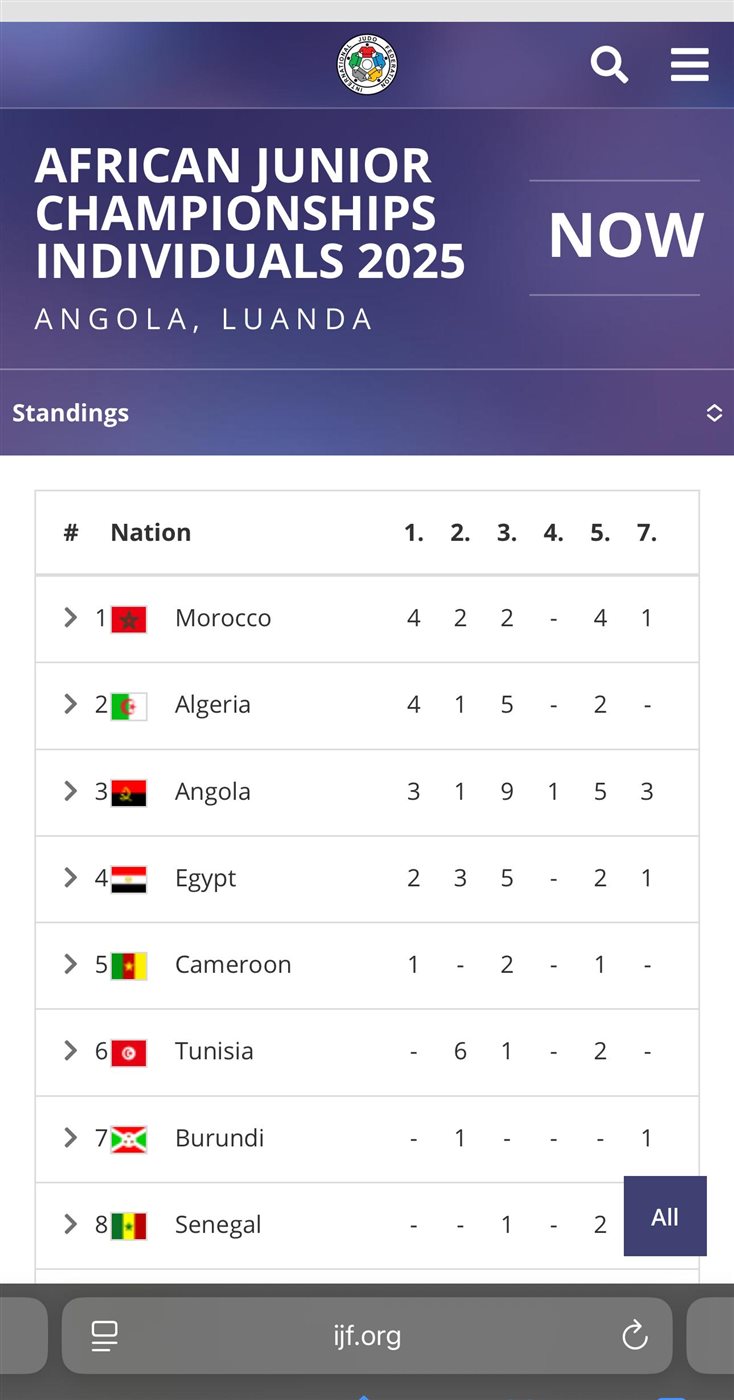Screen dimensions: 734x1400
Task: Open the Standings dropdown selector
Action: click(x=713, y=413)
